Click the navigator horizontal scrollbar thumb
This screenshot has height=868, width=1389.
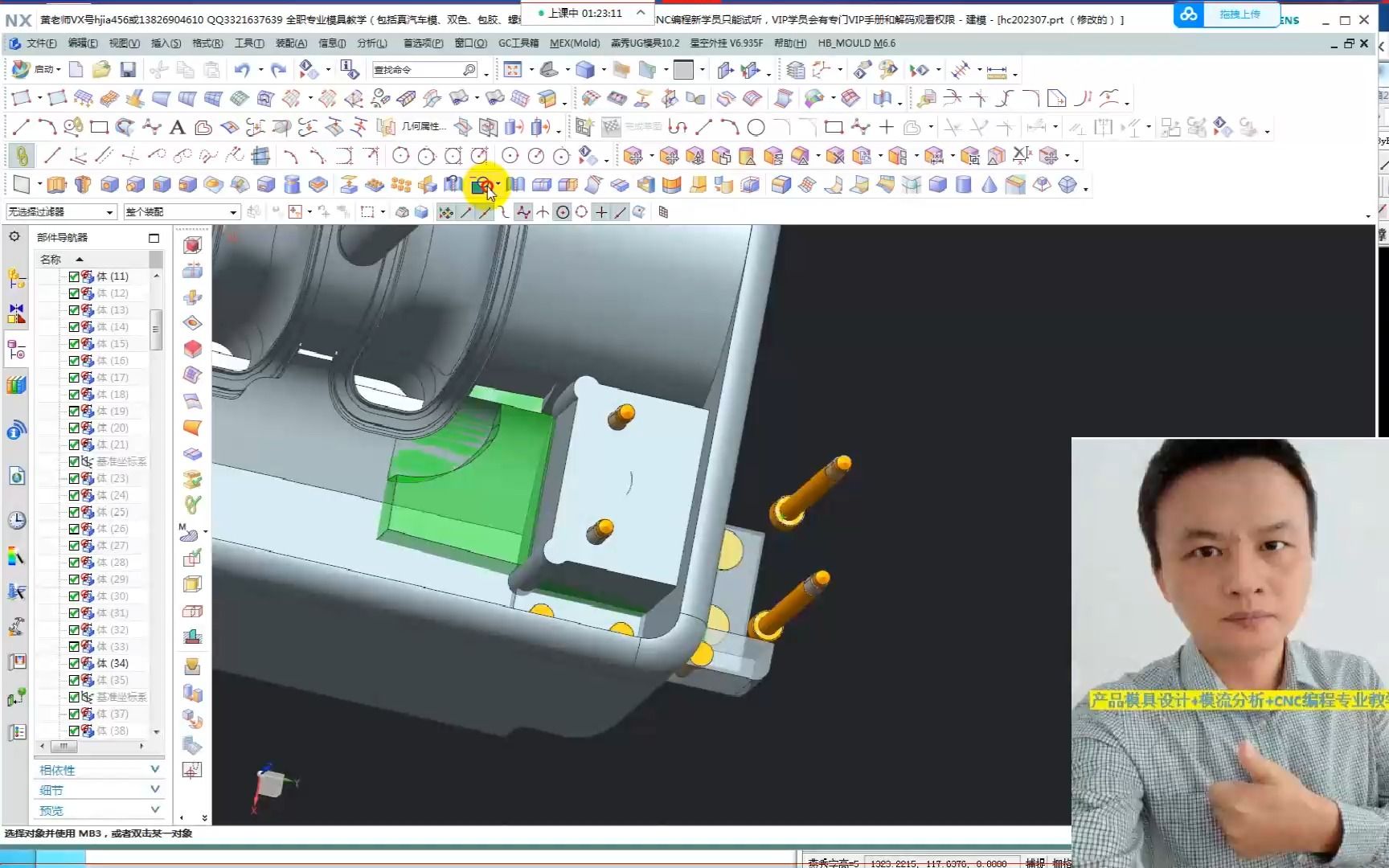pos(64,747)
